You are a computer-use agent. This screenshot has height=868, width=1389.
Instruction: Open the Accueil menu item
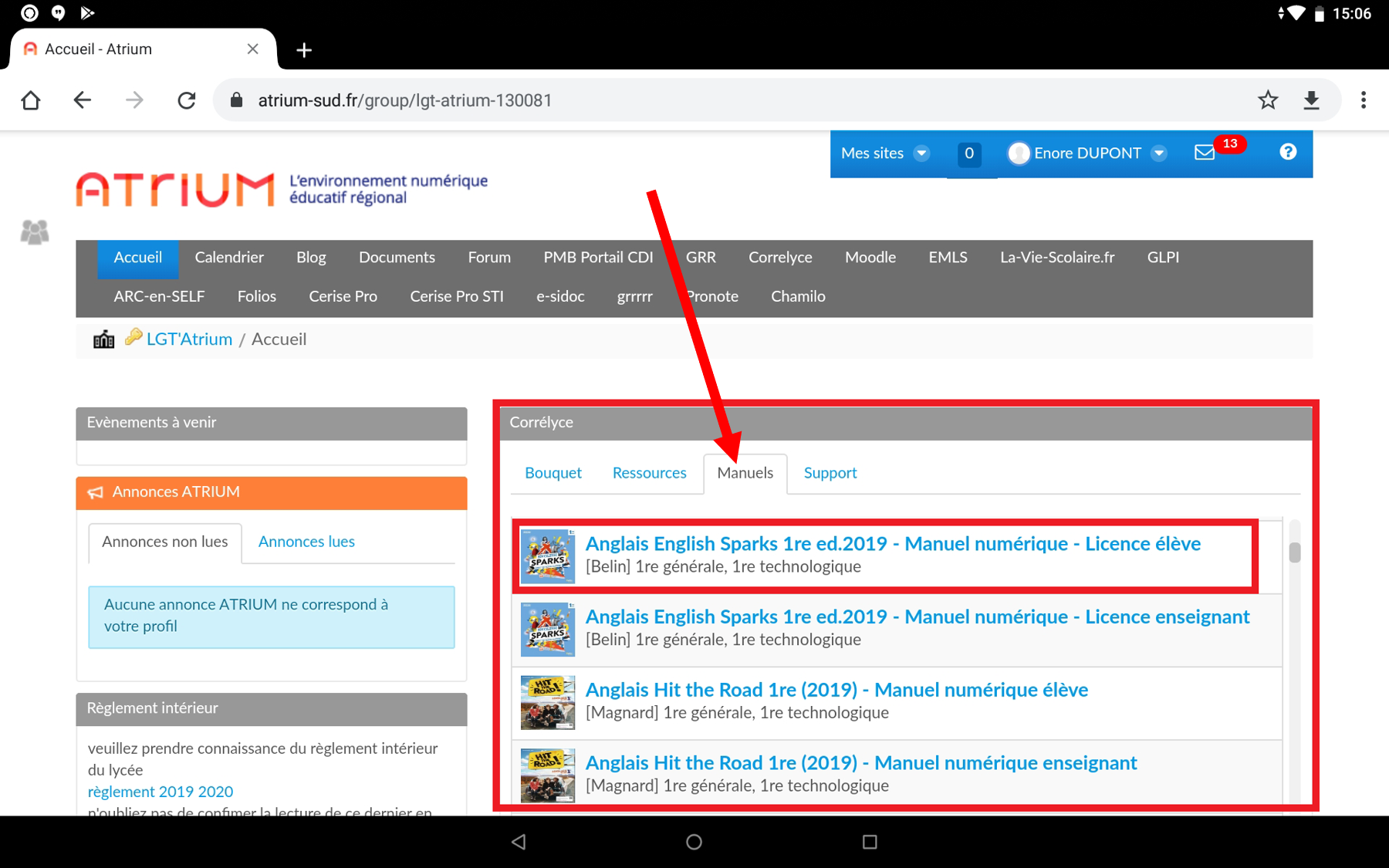(x=138, y=258)
